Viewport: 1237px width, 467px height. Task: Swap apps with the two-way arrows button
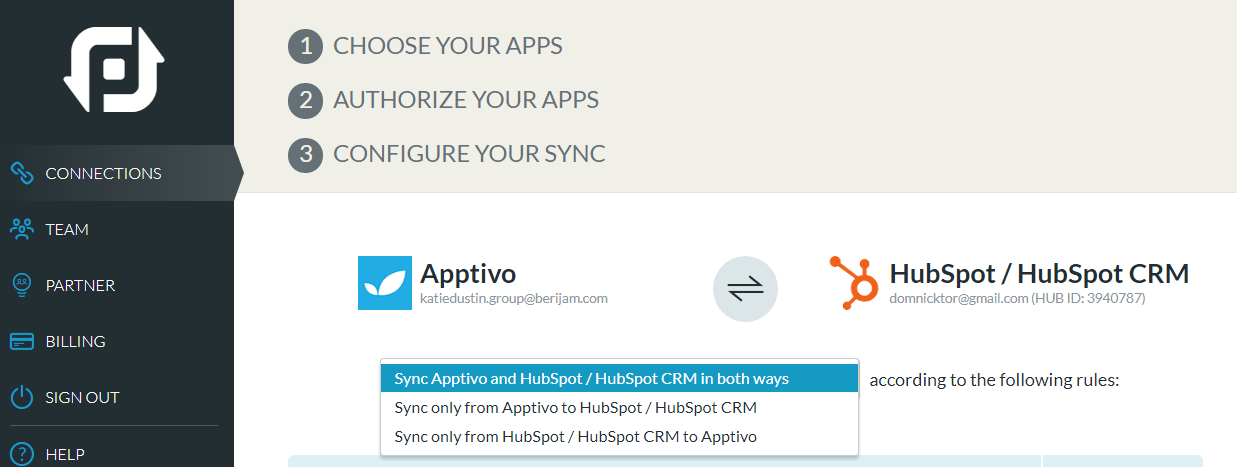coord(745,289)
